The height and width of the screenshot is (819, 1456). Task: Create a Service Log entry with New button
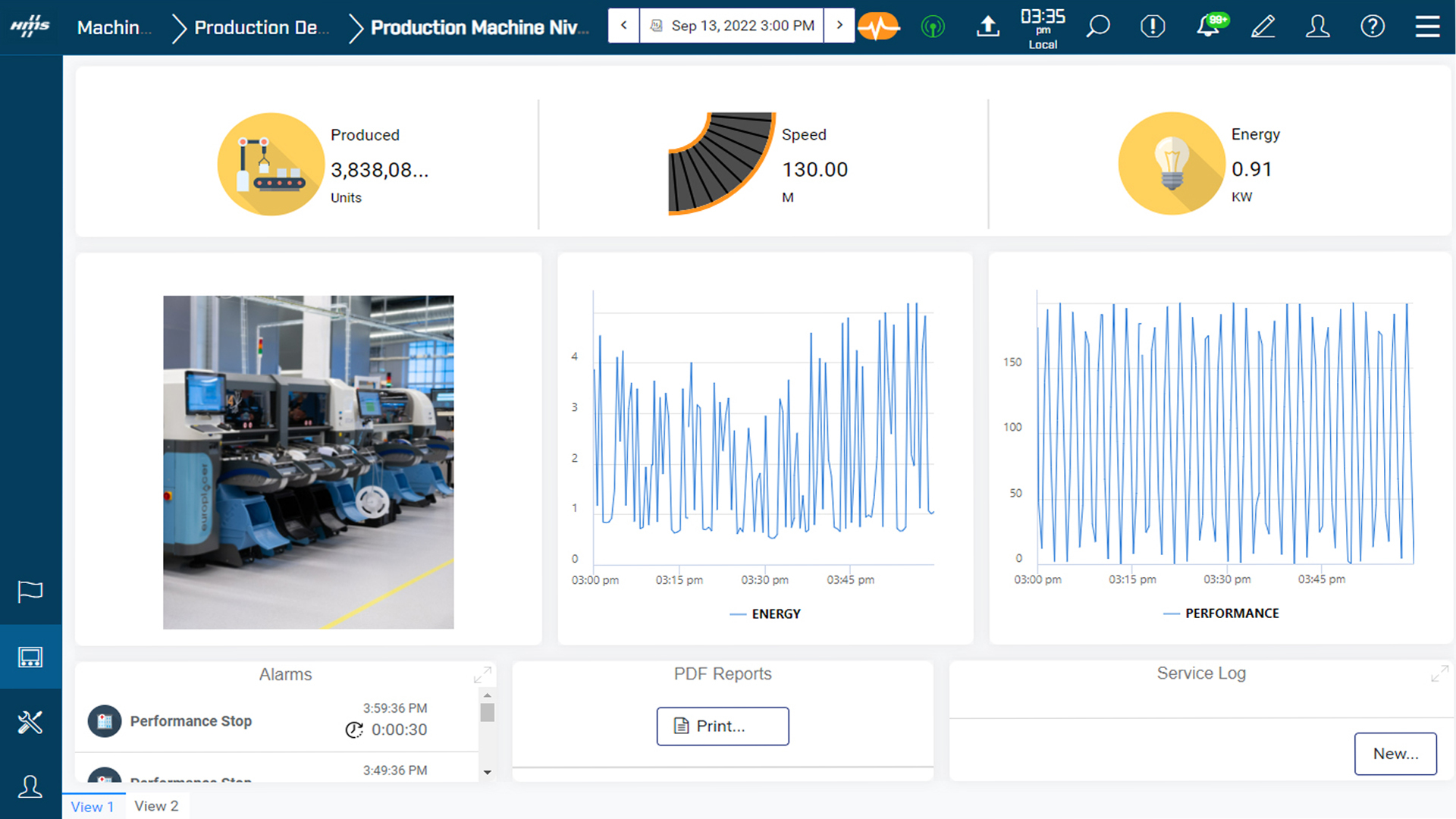click(x=1395, y=754)
